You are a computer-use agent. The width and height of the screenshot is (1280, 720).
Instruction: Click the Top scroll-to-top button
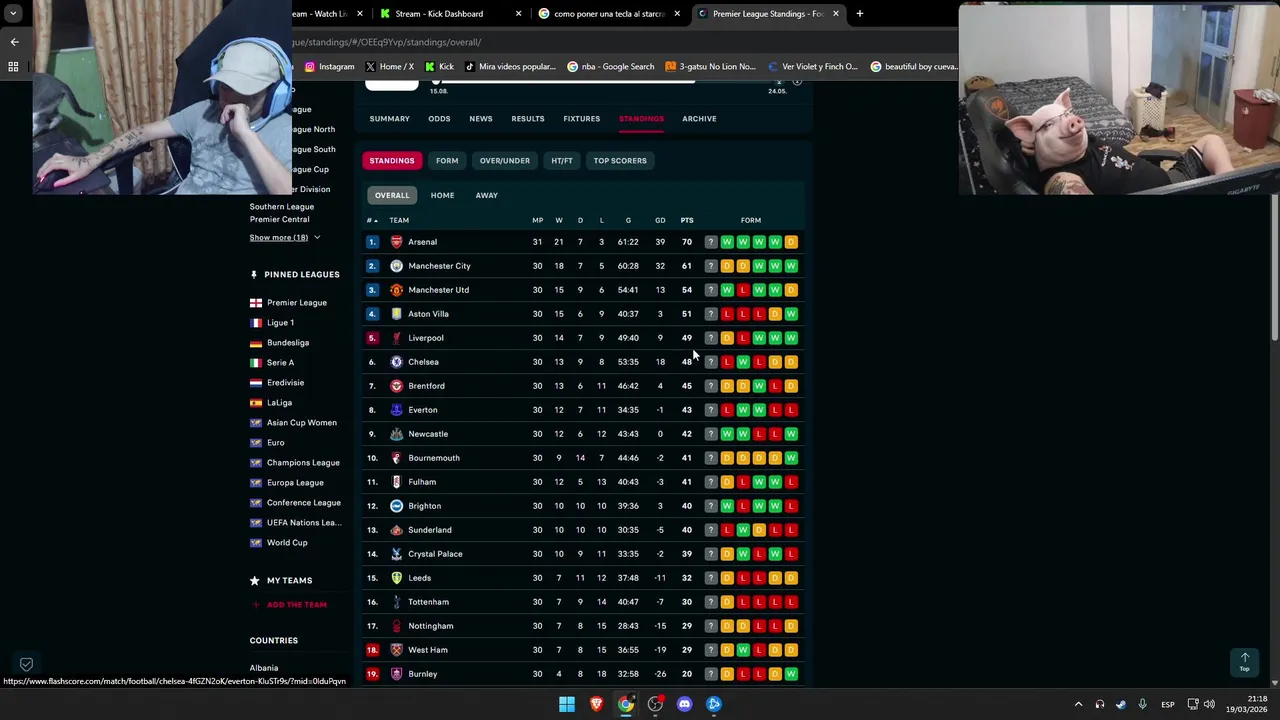(1245, 662)
